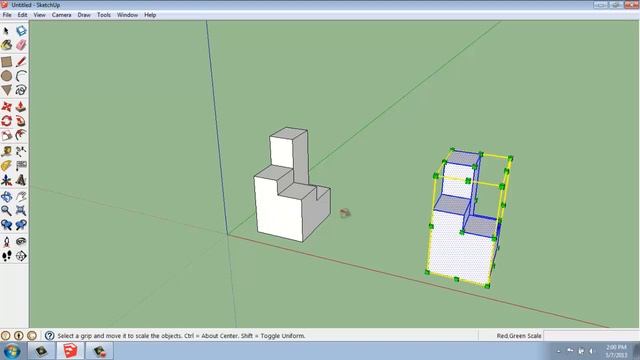Select the Dimension tool
Viewport: 640px width, 360px height.
[x=21, y=152]
